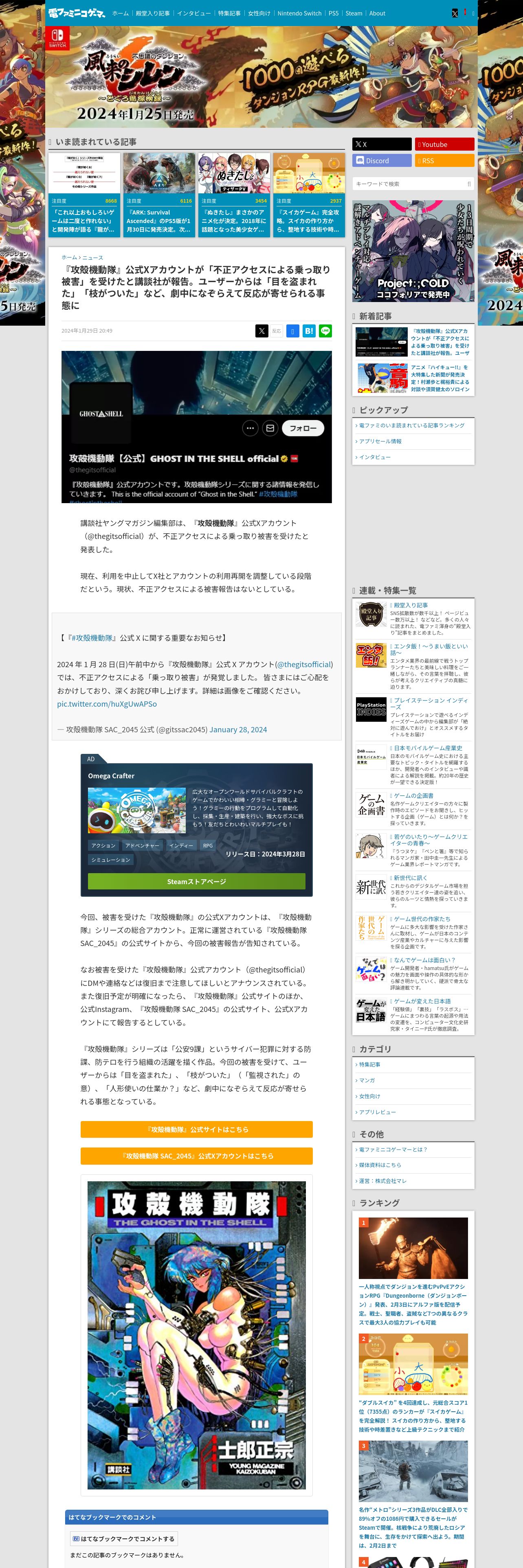
Task: Click the mail envelope icon on profile image
Action: coord(270,428)
